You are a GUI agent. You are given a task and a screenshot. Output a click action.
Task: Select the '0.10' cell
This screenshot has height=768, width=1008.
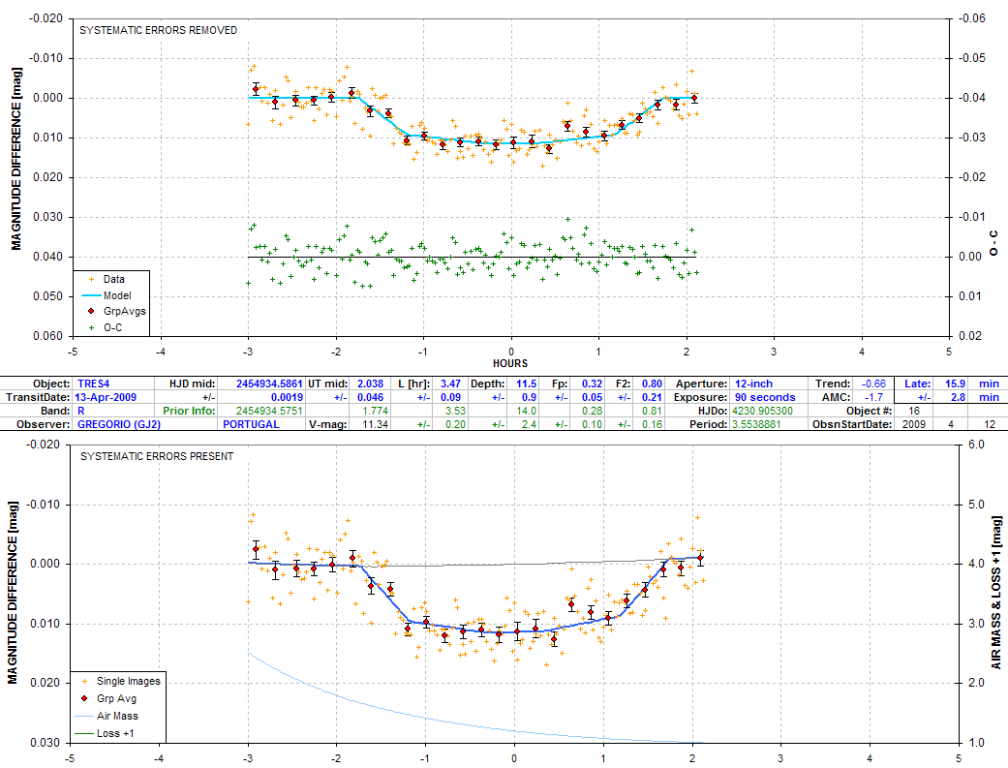[592, 424]
